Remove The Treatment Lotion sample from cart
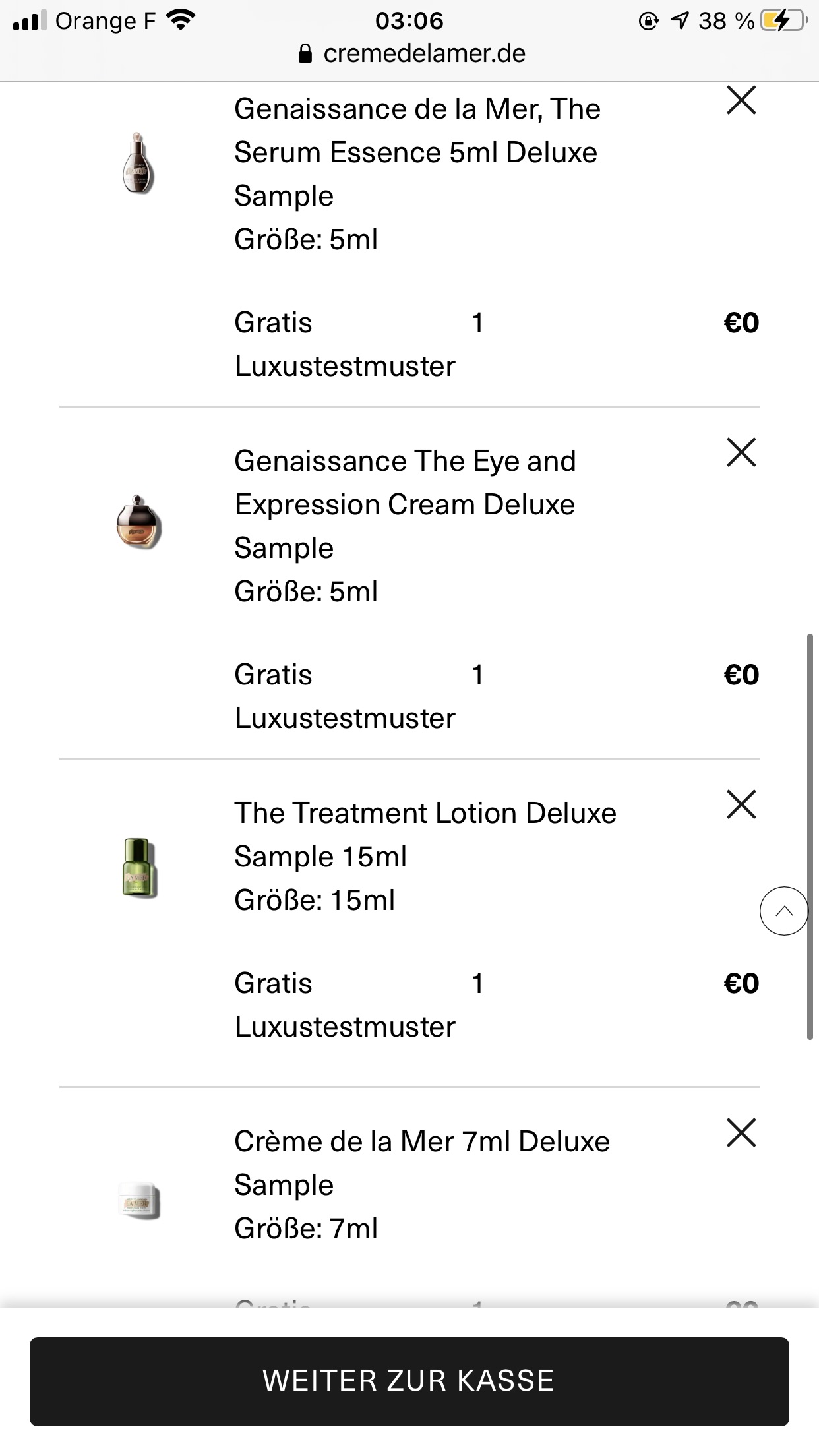819x1456 pixels. click(x=741, y=804)
